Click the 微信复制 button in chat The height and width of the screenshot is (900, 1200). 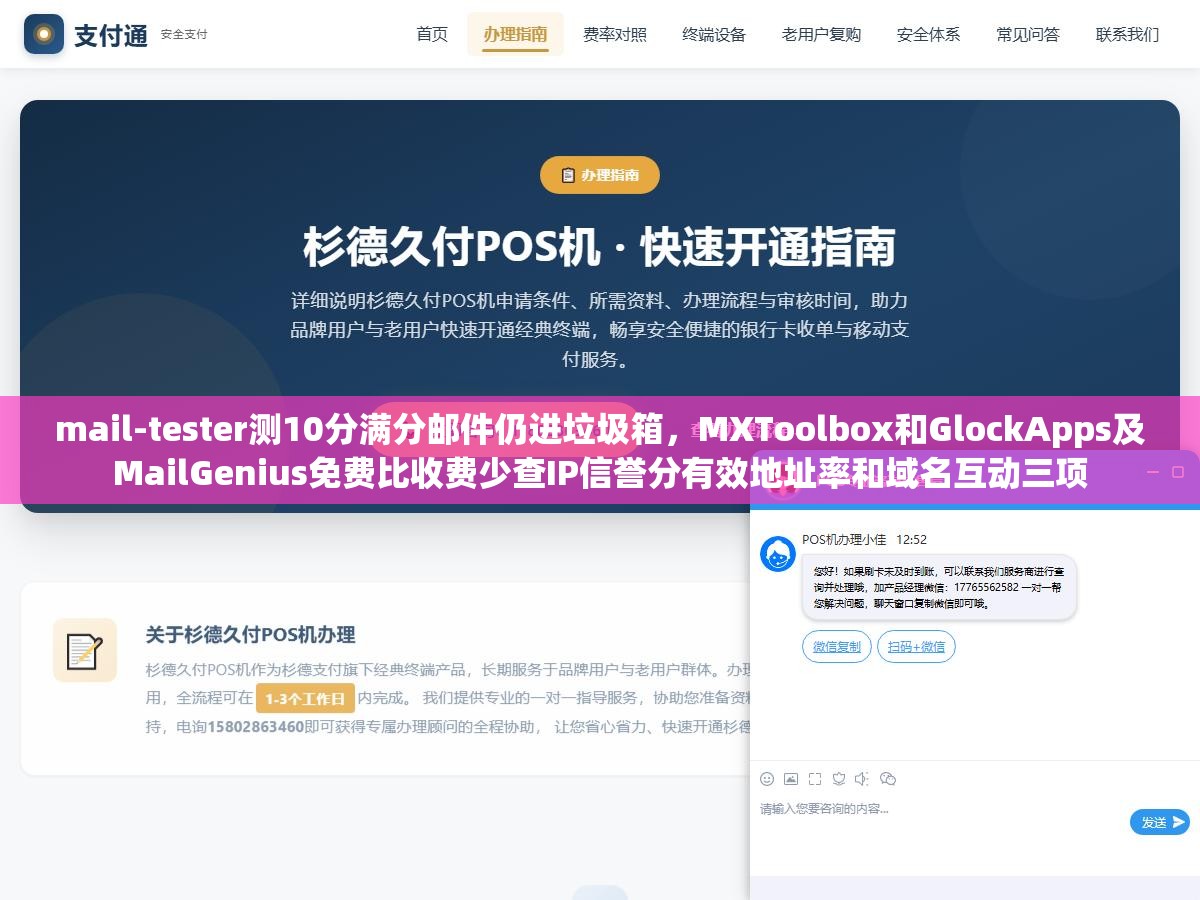point(837,647)
